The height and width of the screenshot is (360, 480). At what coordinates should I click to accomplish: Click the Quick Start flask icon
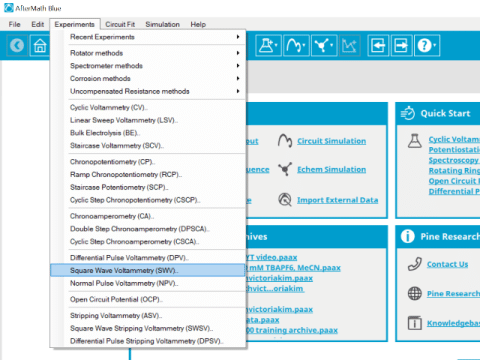click(x=415, y=141)
